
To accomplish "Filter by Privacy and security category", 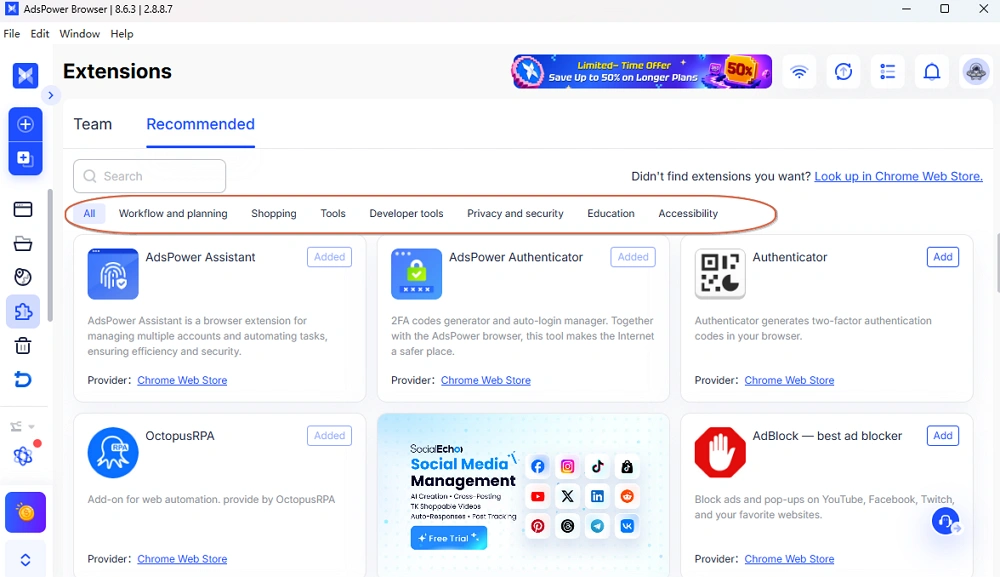I will (x=515, y=214).
